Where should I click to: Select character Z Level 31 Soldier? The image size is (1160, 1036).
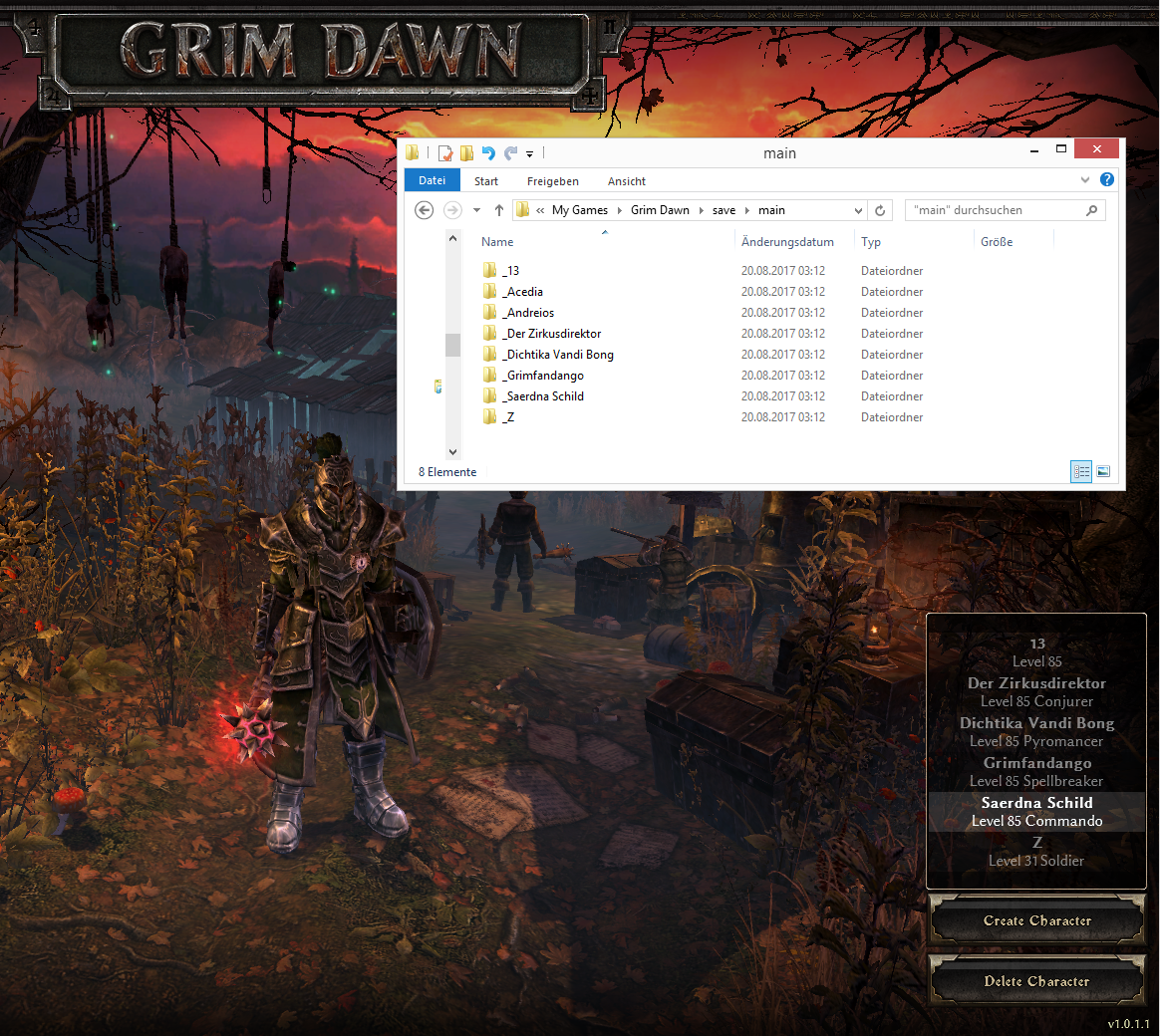point(1036,851)
